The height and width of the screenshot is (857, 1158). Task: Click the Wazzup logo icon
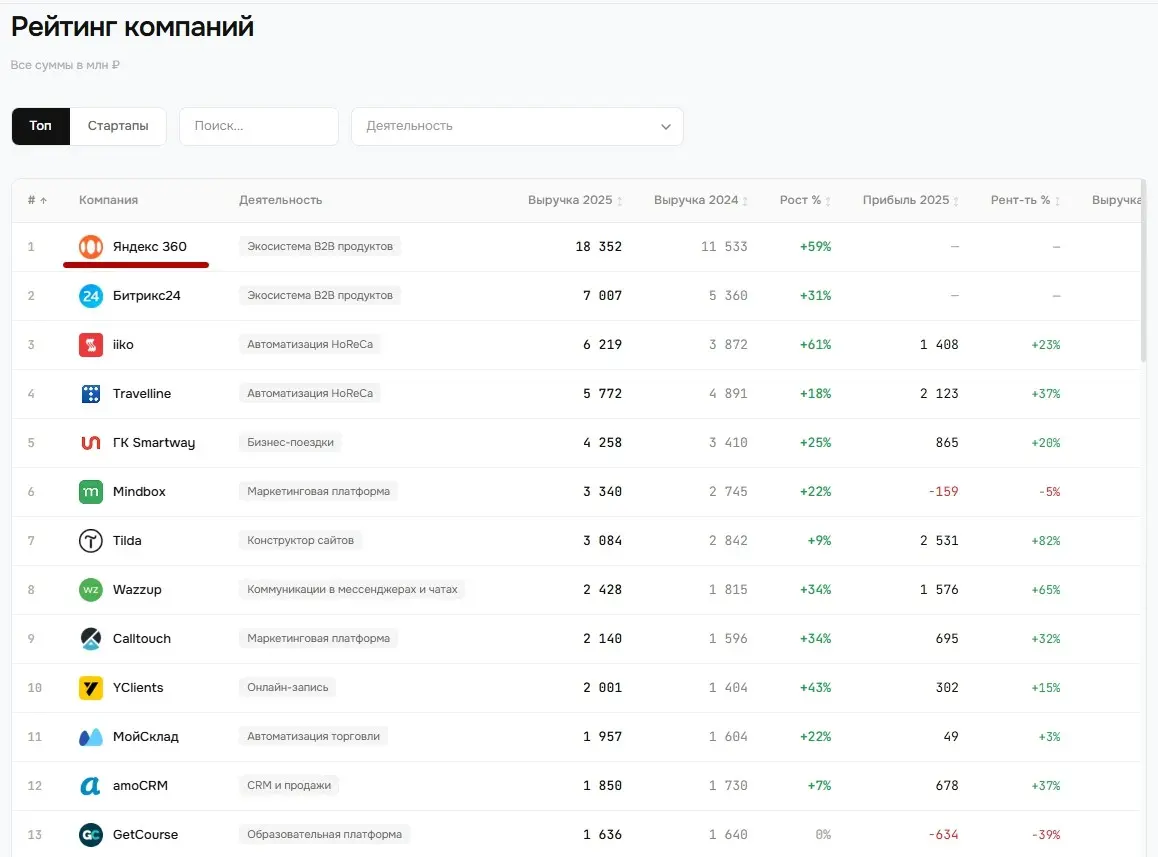point(91,590)
